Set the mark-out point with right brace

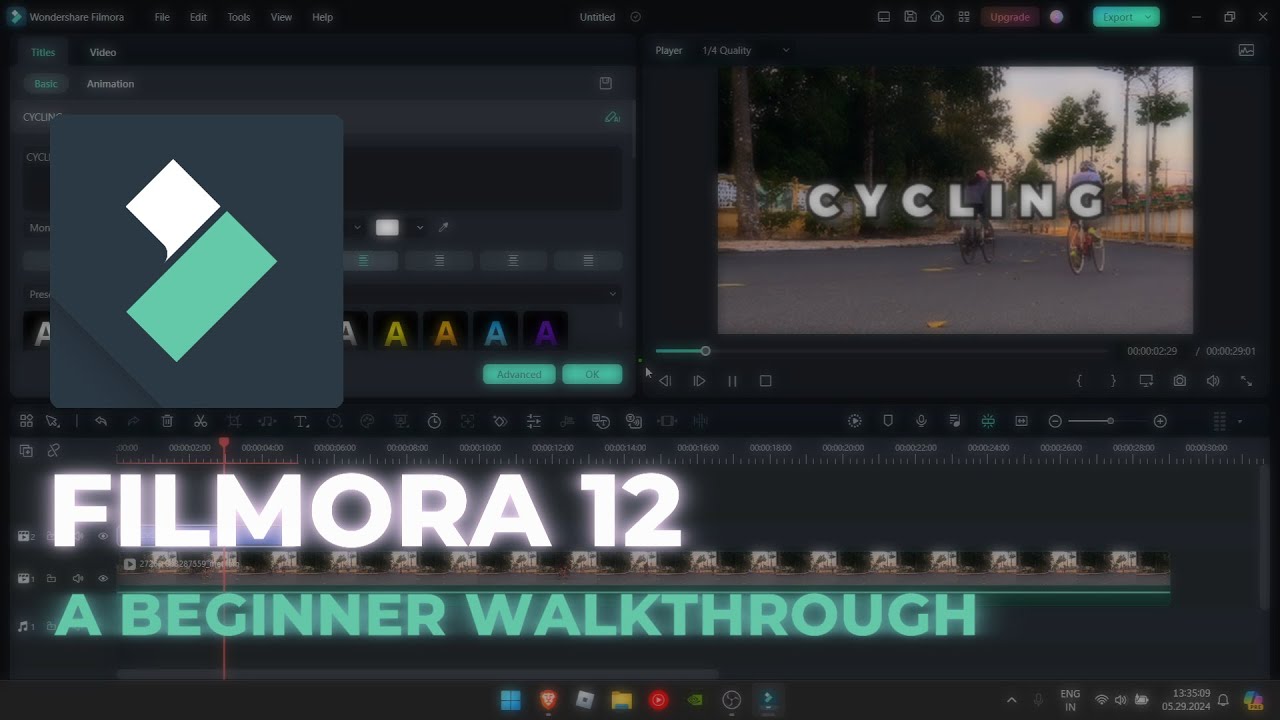[x=1113, y=381]
